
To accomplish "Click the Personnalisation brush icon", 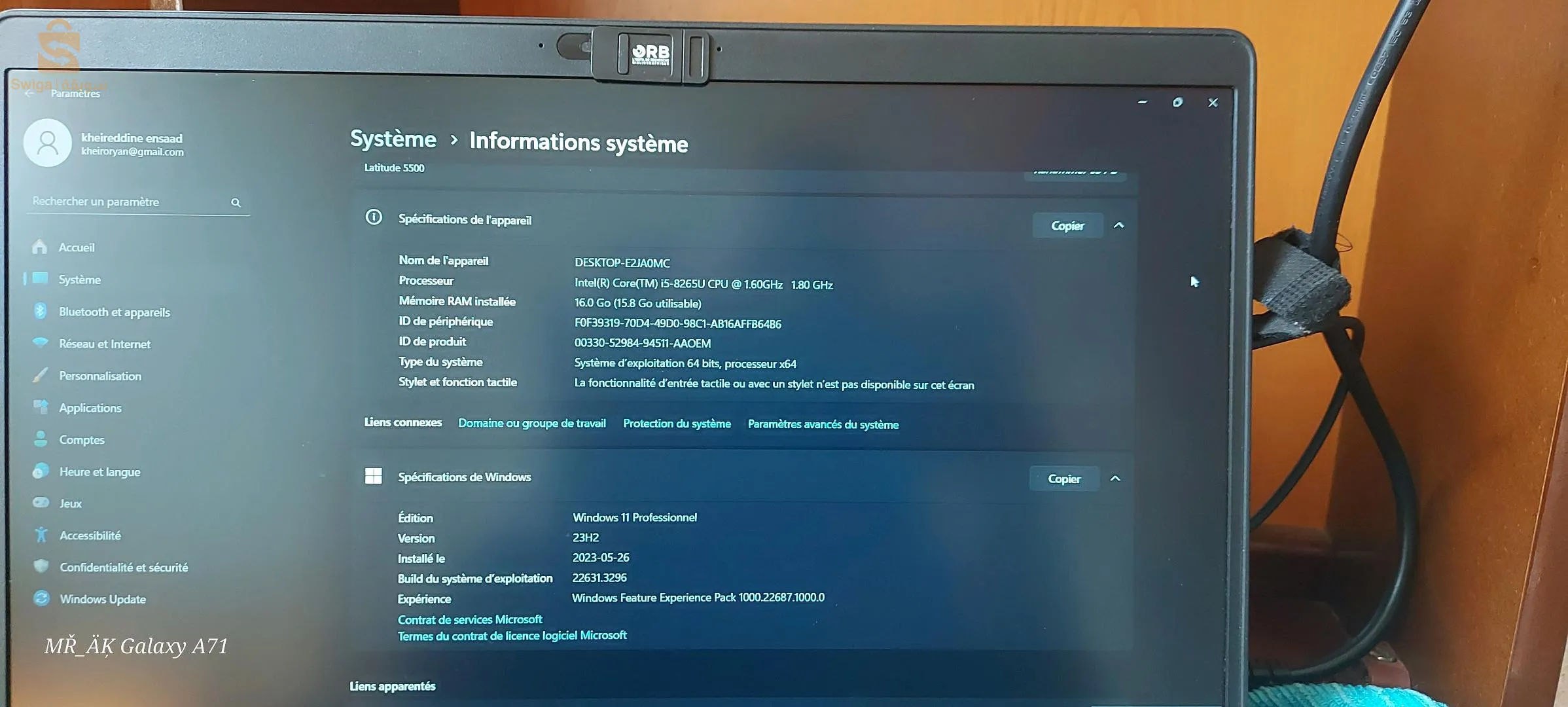I will coord(41,374).
